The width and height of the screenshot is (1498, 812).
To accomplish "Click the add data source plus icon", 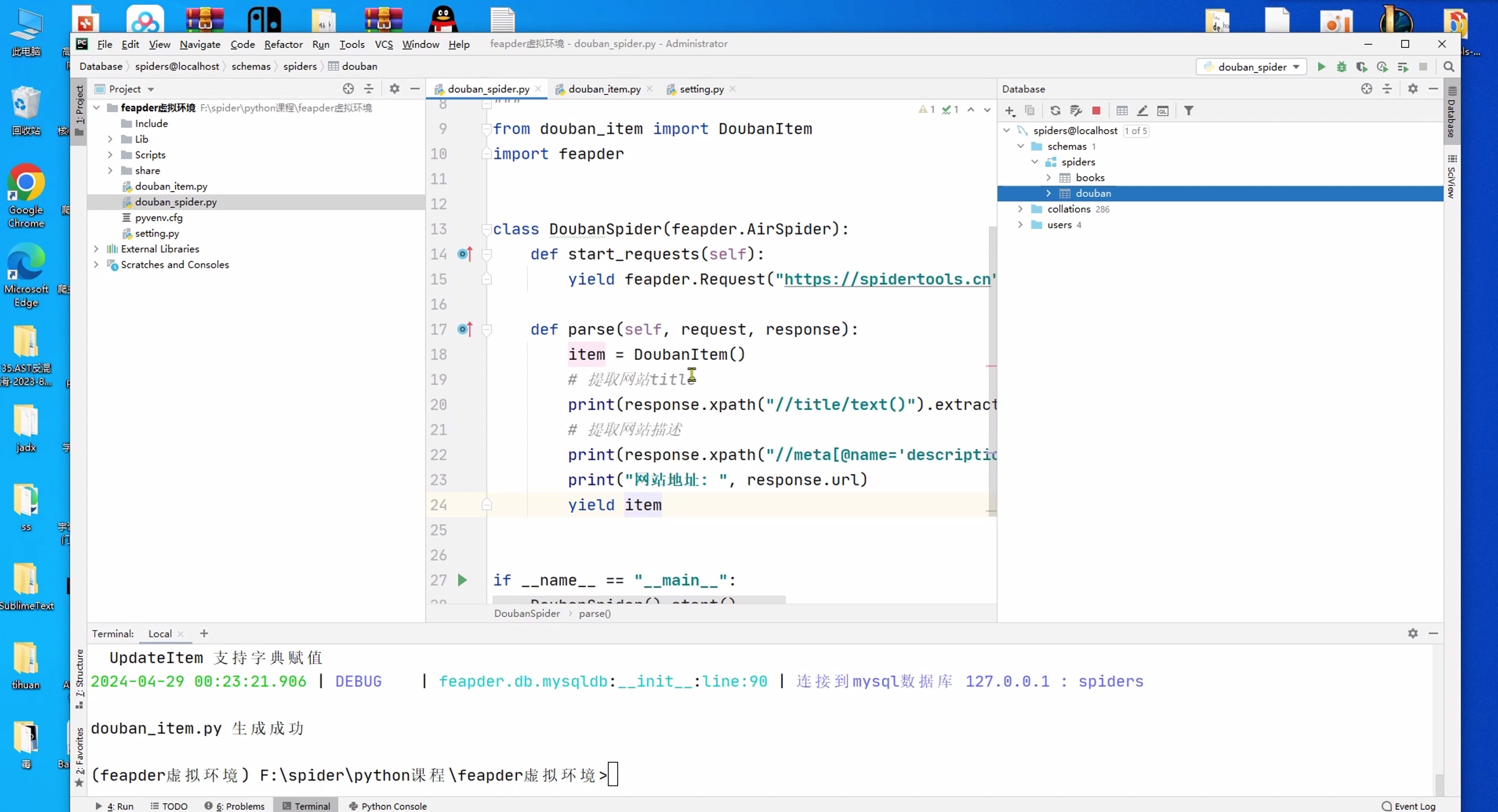I will [1010, 111].
